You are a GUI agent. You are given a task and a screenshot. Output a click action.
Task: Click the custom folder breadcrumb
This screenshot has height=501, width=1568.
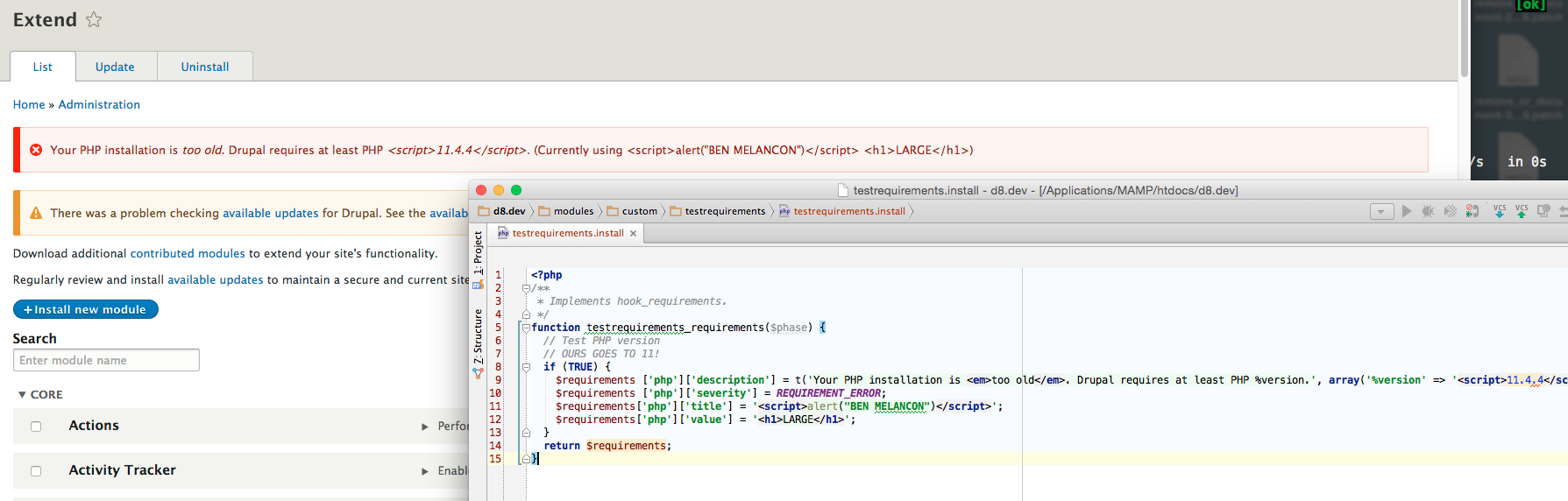[632, 211]
